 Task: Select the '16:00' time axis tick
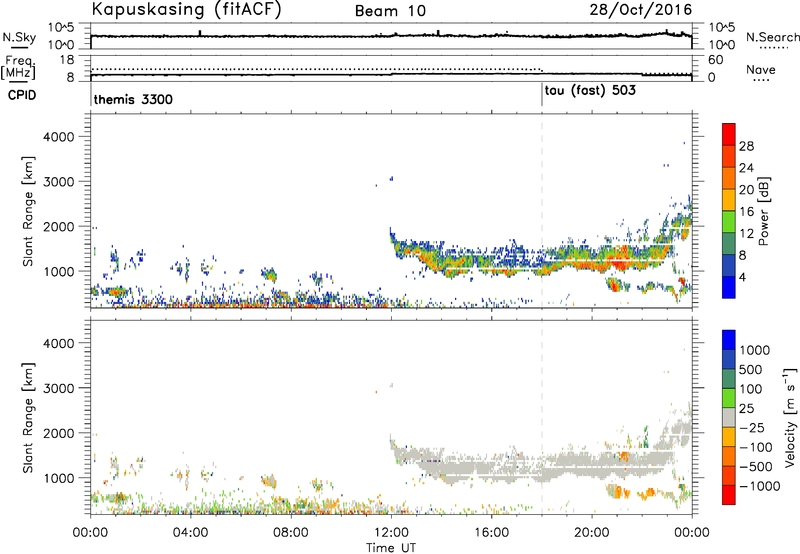click(x=491, y=533)
